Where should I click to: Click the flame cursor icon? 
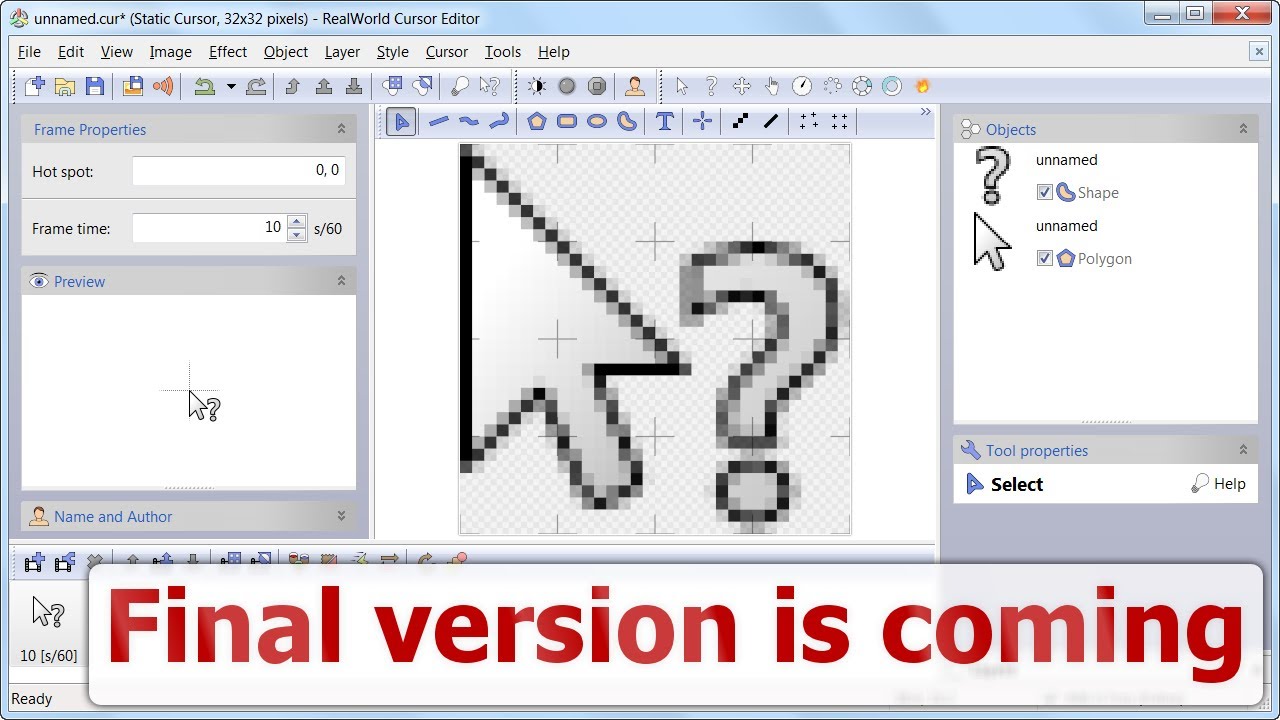[x=923, y=86]
